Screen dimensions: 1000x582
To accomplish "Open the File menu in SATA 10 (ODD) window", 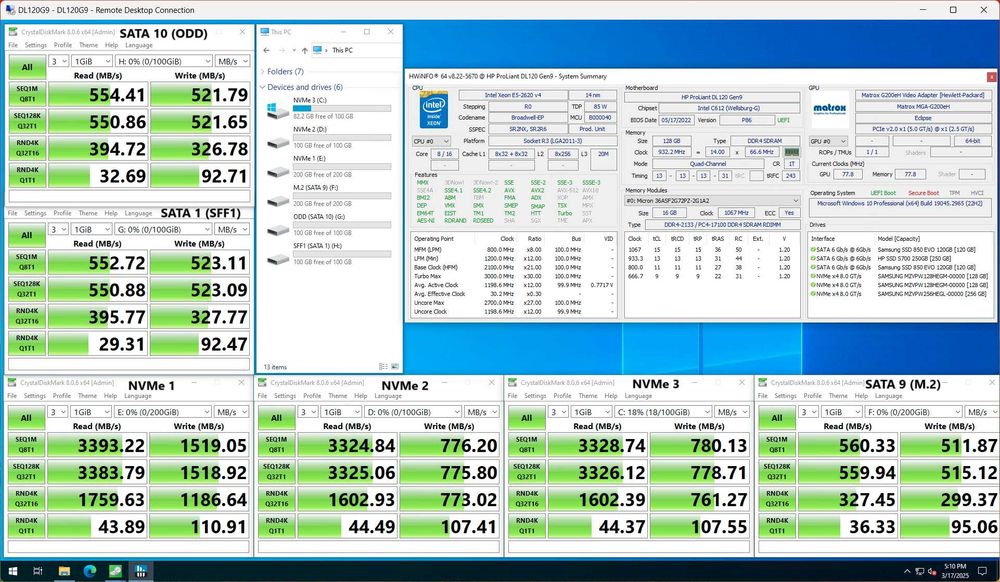I will 13,45.
